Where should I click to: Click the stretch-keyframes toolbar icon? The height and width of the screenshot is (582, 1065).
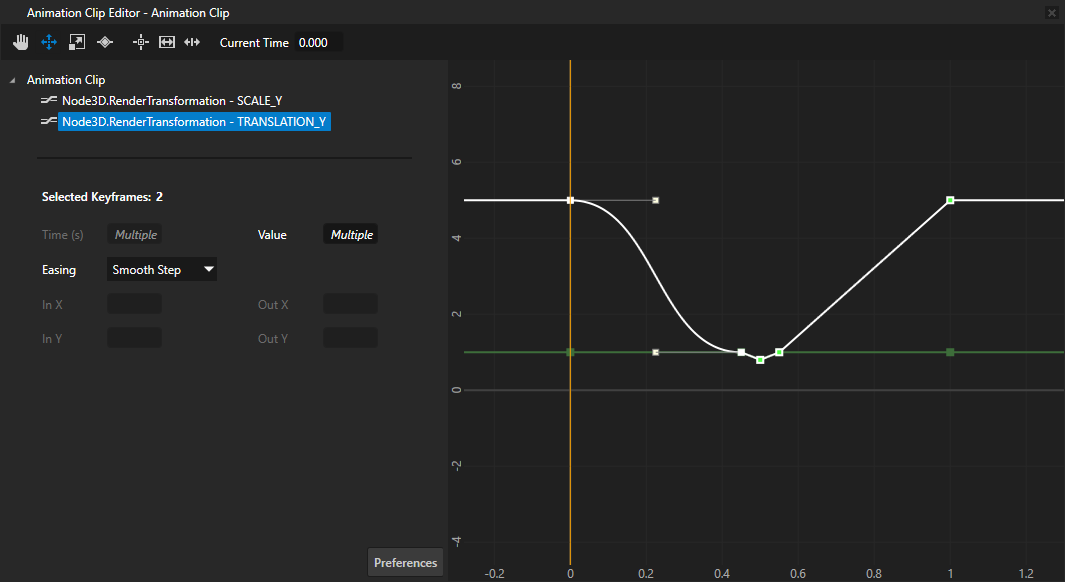pyautogui.click(x=191, y=42)
